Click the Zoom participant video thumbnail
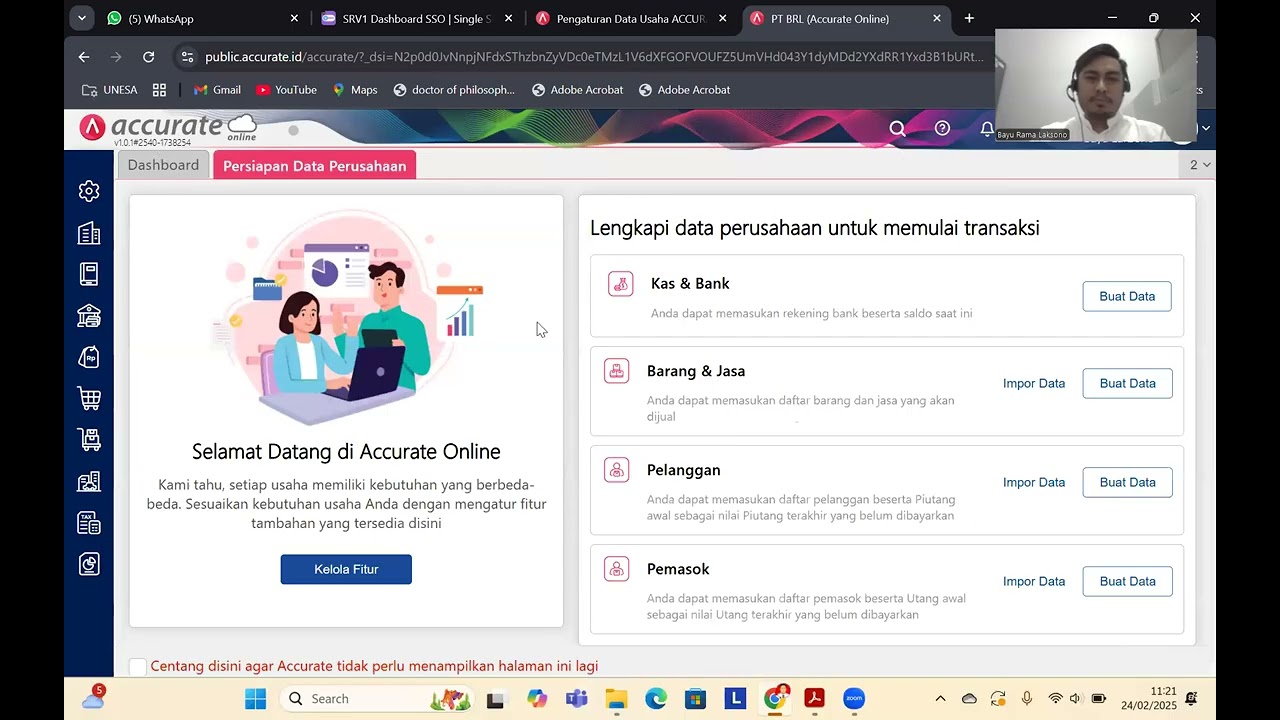This screenshot has height=720, width=1280. tap(1096, 85)
